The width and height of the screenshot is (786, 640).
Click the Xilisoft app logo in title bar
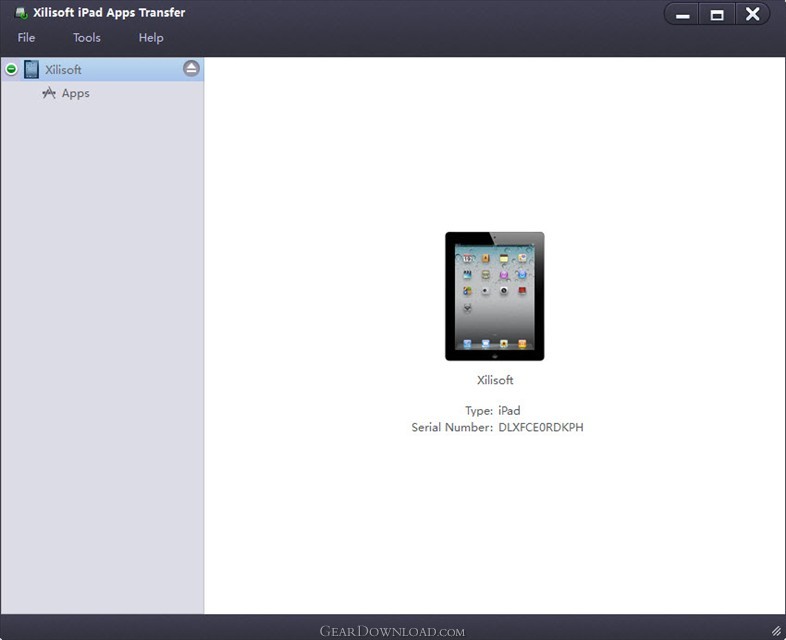click(21, 13)
